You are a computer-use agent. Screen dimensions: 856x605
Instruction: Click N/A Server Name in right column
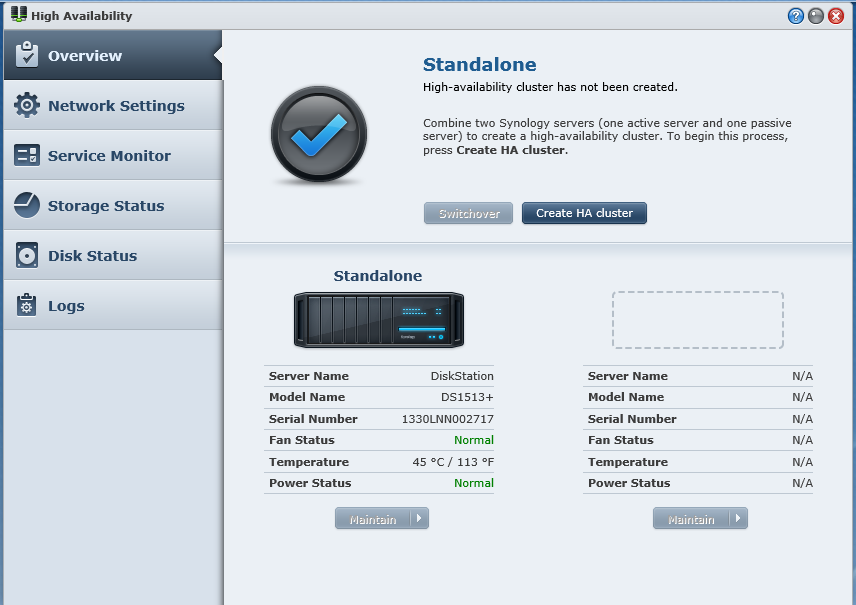click(x=802, y=376)
